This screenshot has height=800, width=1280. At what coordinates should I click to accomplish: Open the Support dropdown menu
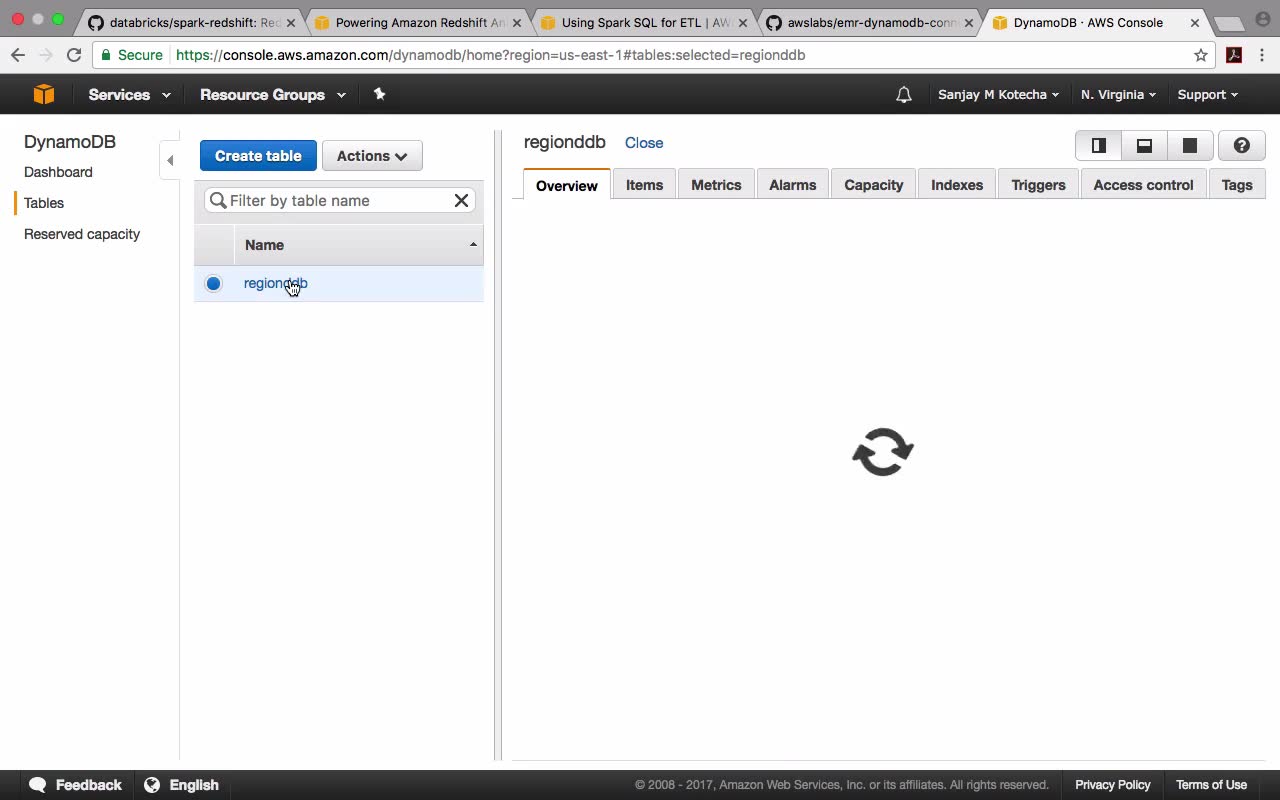1207,95
